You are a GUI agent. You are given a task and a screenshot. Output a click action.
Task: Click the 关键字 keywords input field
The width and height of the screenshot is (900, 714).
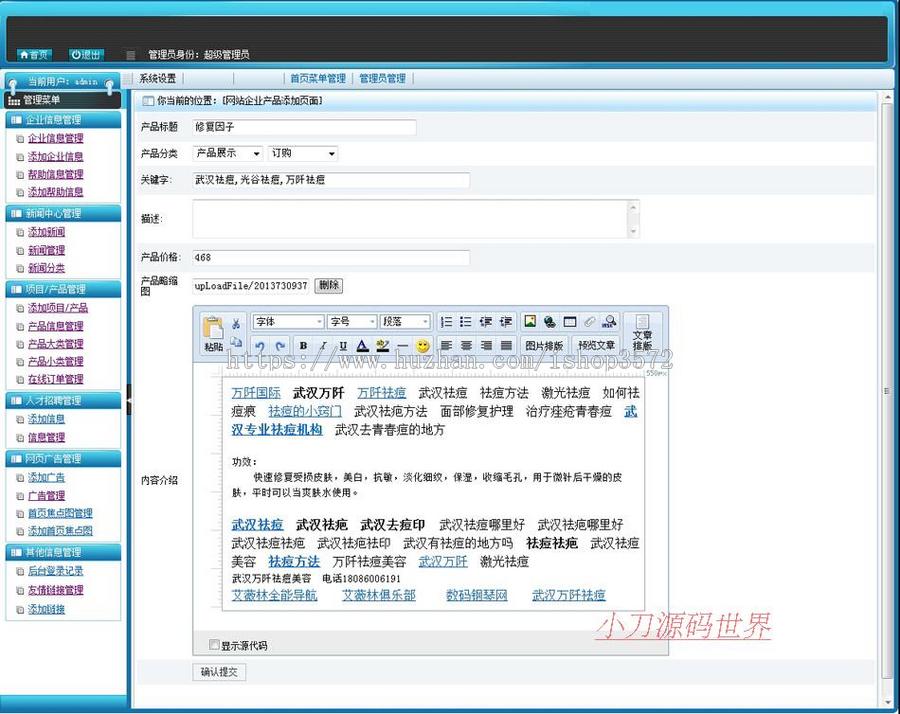click(x=331, y=180)
